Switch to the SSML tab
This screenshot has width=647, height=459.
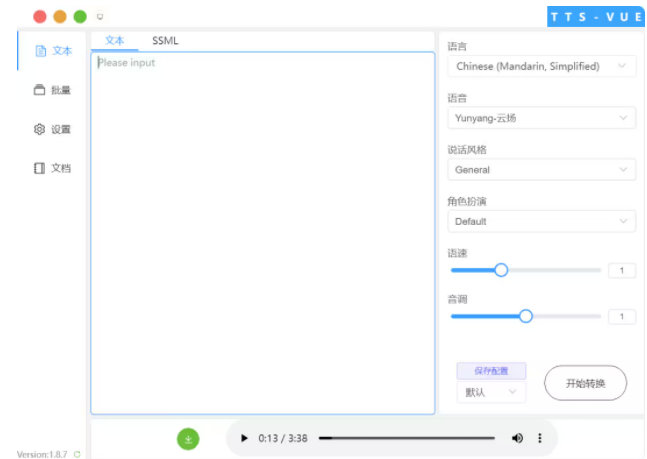pyautogui.click(x=165, y=40)
